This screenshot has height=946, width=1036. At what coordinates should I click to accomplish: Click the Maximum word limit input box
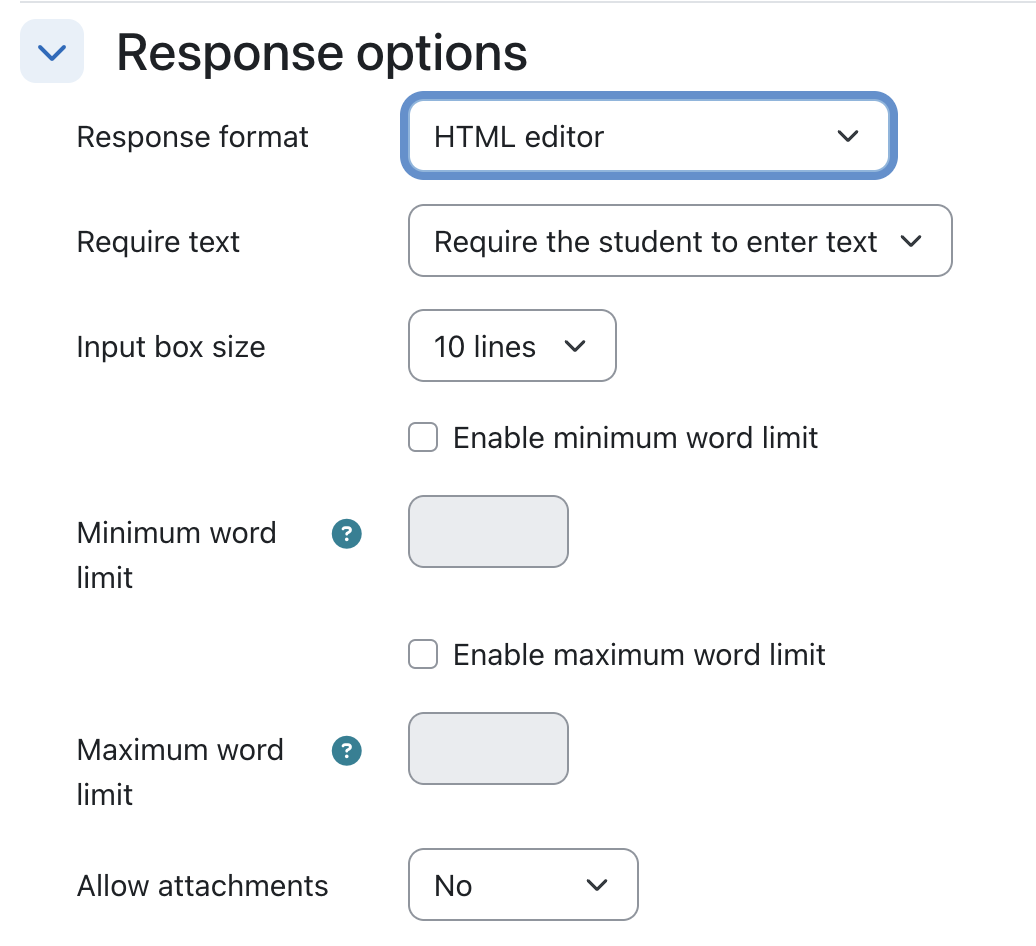488,748
